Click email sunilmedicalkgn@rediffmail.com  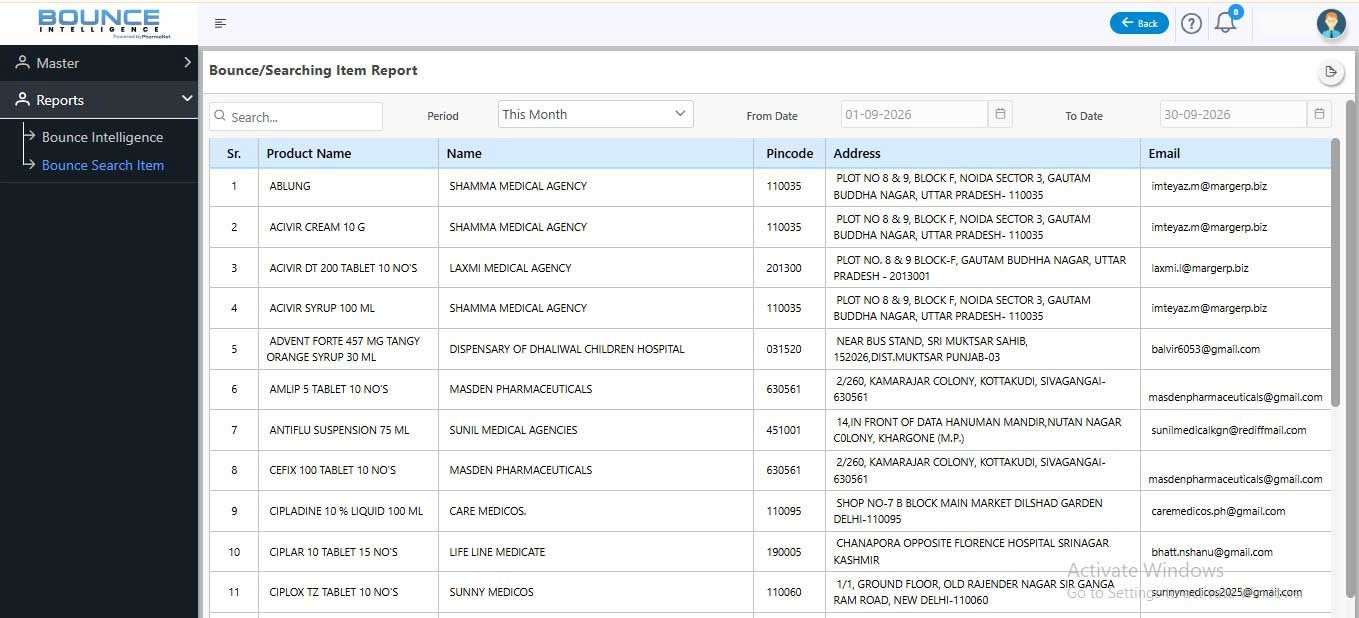click(1229, 430)
